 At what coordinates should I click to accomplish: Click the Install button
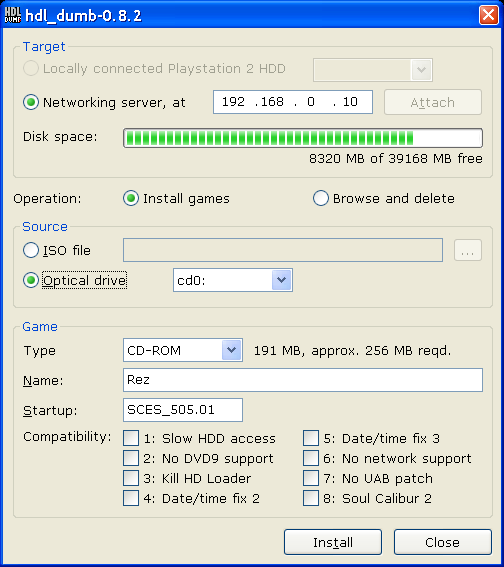point(333,542)
